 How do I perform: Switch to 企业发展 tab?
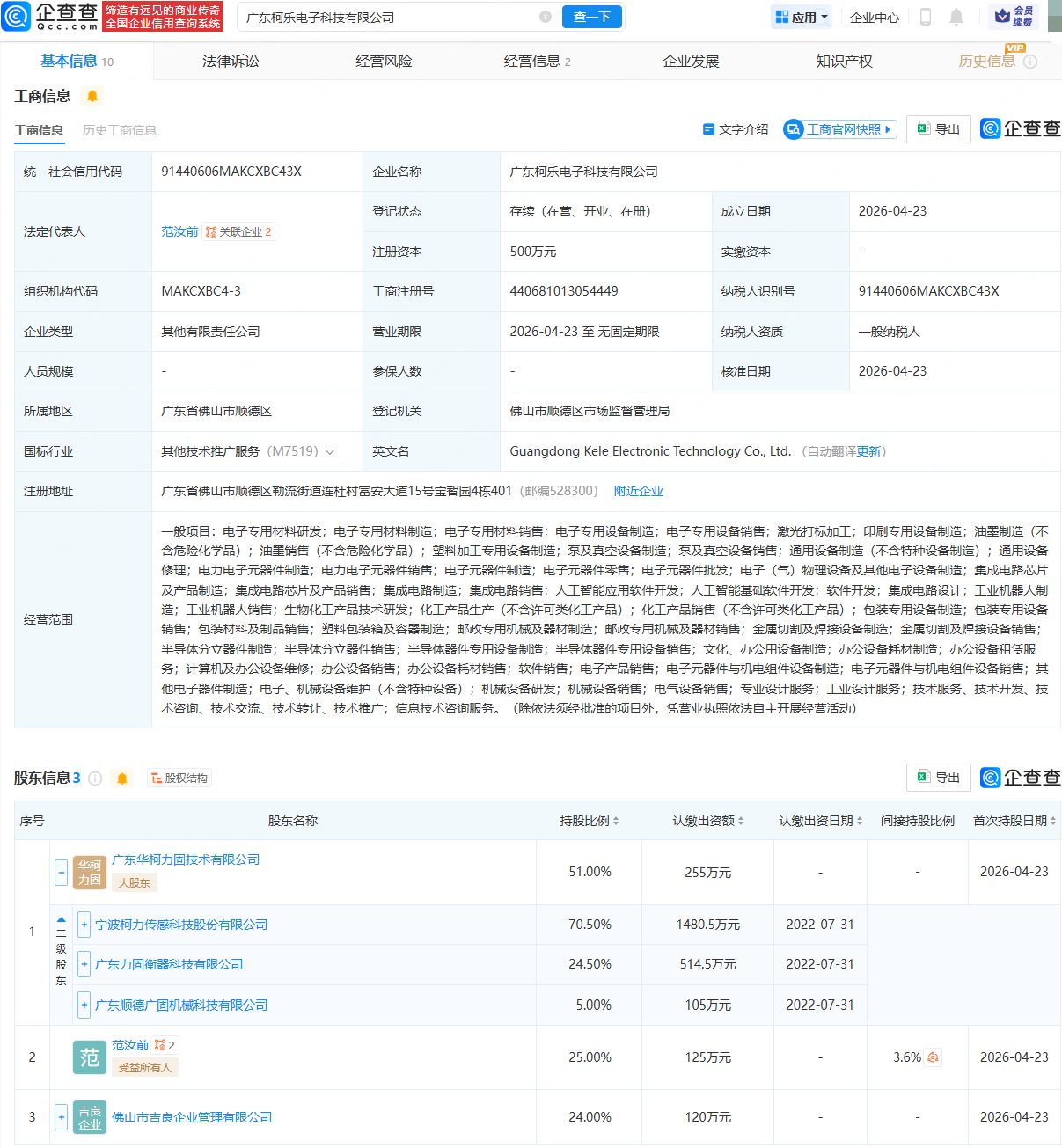tap(691, 62)
